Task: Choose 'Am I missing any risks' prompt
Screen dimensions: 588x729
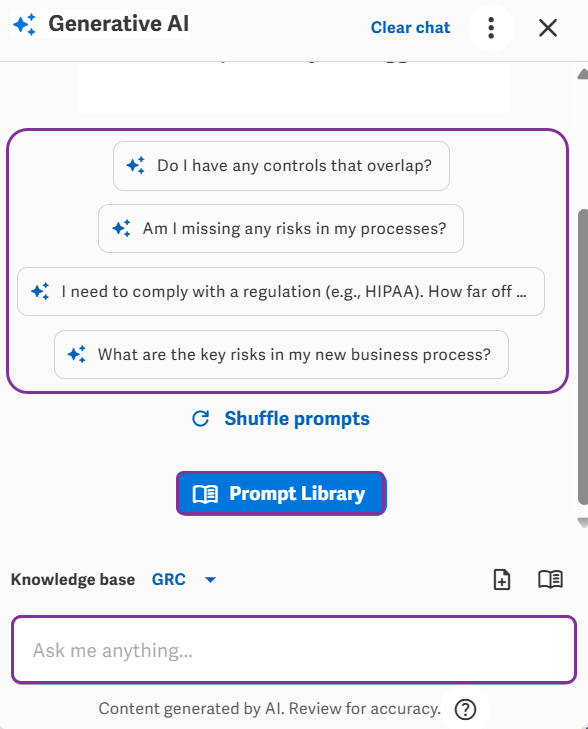Action: coord(281,229)
